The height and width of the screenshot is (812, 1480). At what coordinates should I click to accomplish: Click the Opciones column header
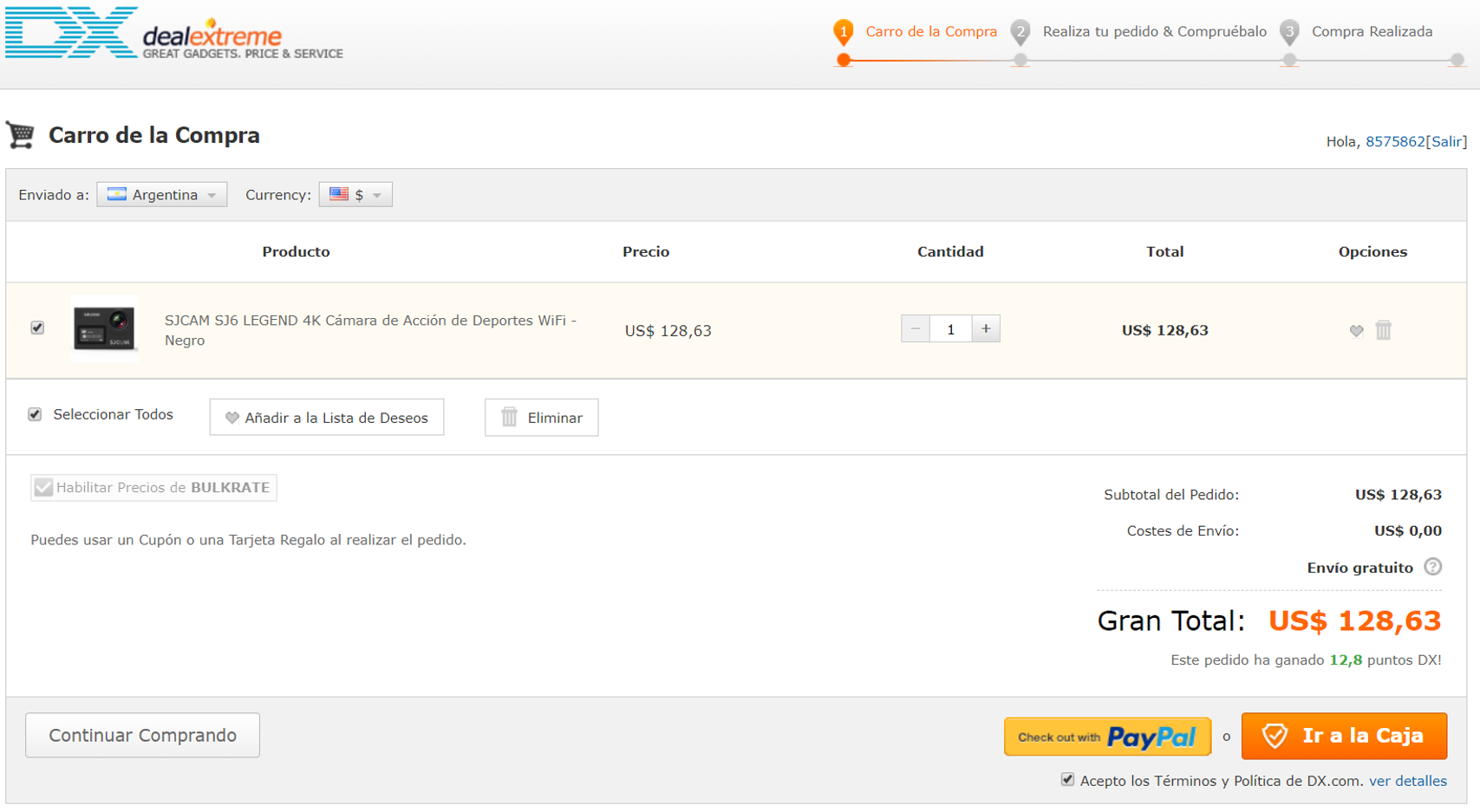pyautogui.click(x=1372, y=252)
